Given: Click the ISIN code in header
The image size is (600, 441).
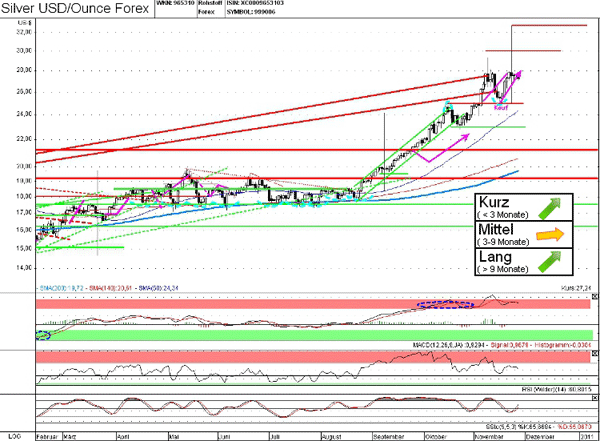Looking at the screenshot, I should pyautogui.click(x=268, y=5).
